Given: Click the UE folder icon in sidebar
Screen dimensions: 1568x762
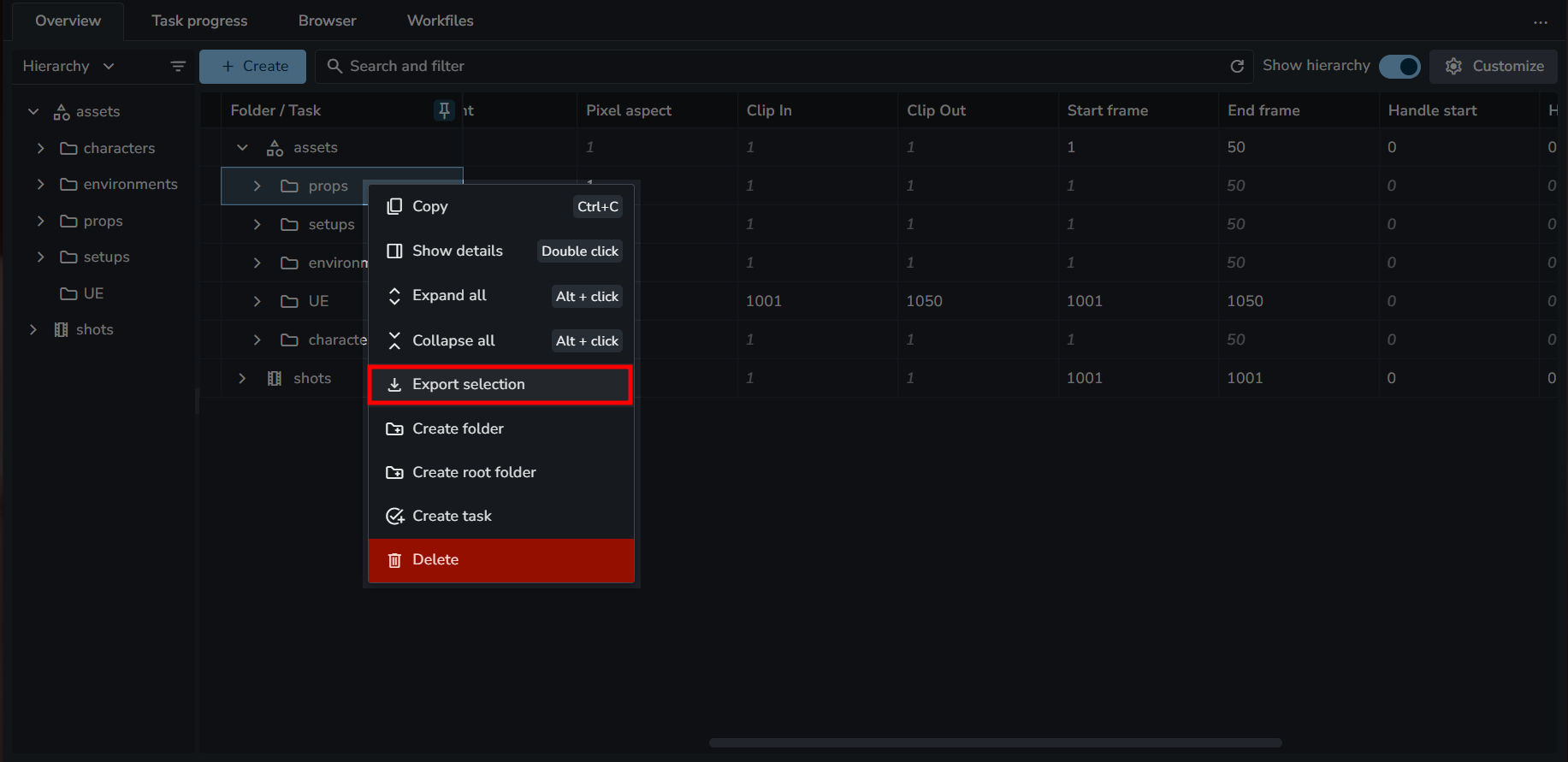Looking at the screenshot, I should tap(68, 293).
